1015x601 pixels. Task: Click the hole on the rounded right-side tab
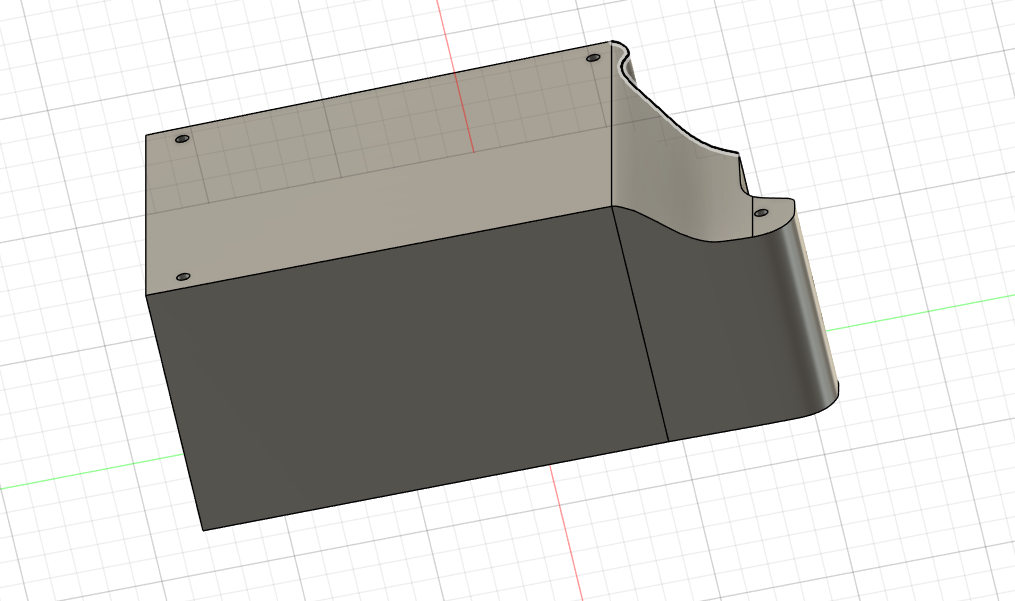coord(761,213)
